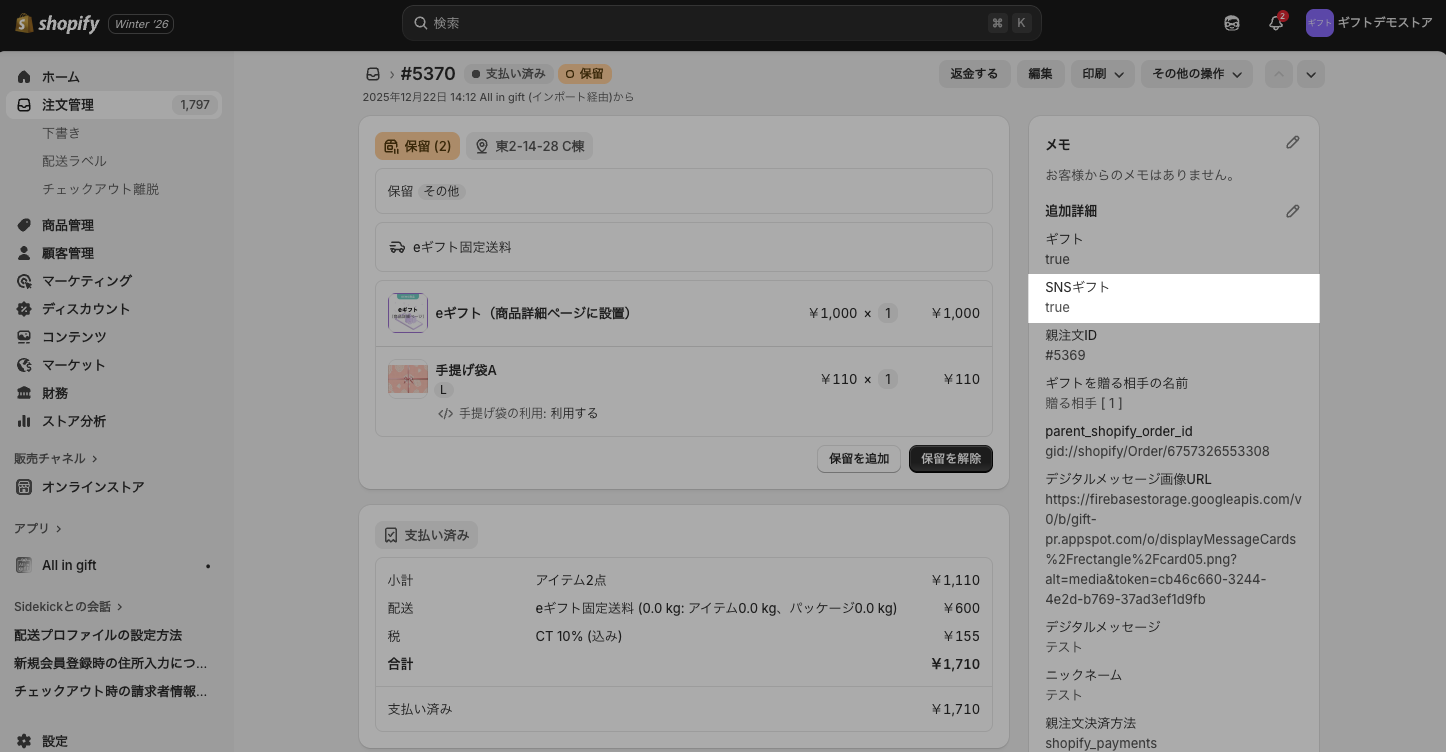
Task: Click the eギフト固定送料 truck icon
Action: 397,247
